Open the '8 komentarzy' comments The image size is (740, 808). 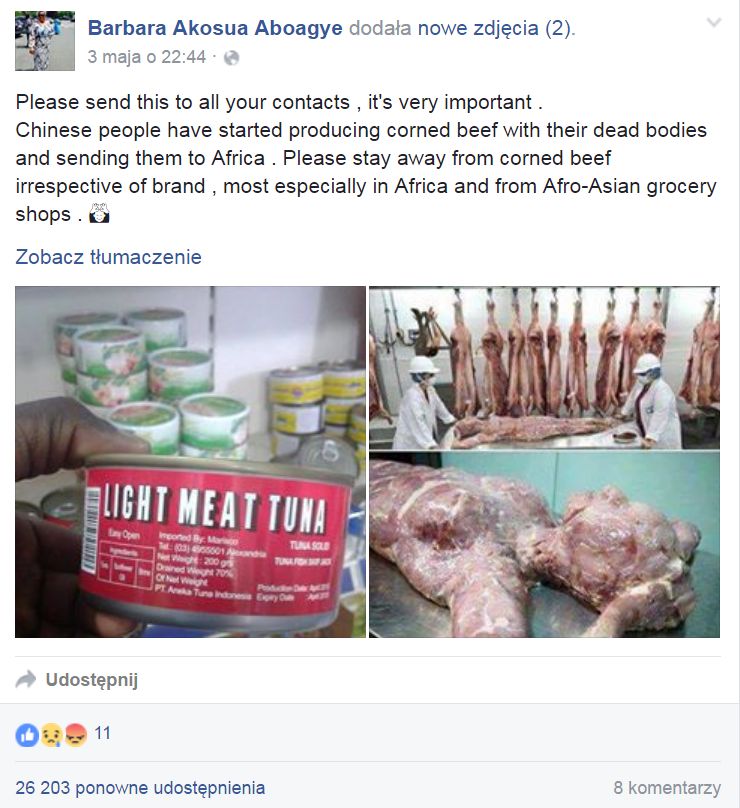point(667,787)
